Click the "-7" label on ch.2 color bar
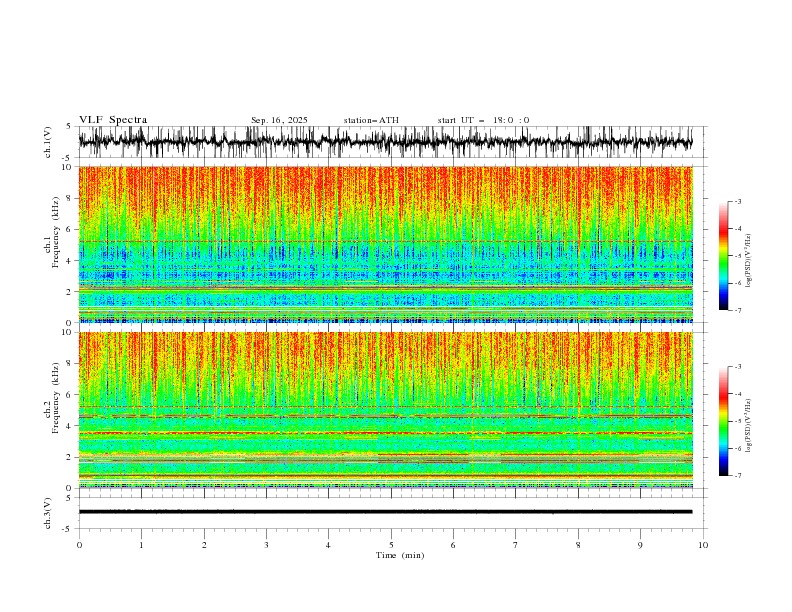 737,476
